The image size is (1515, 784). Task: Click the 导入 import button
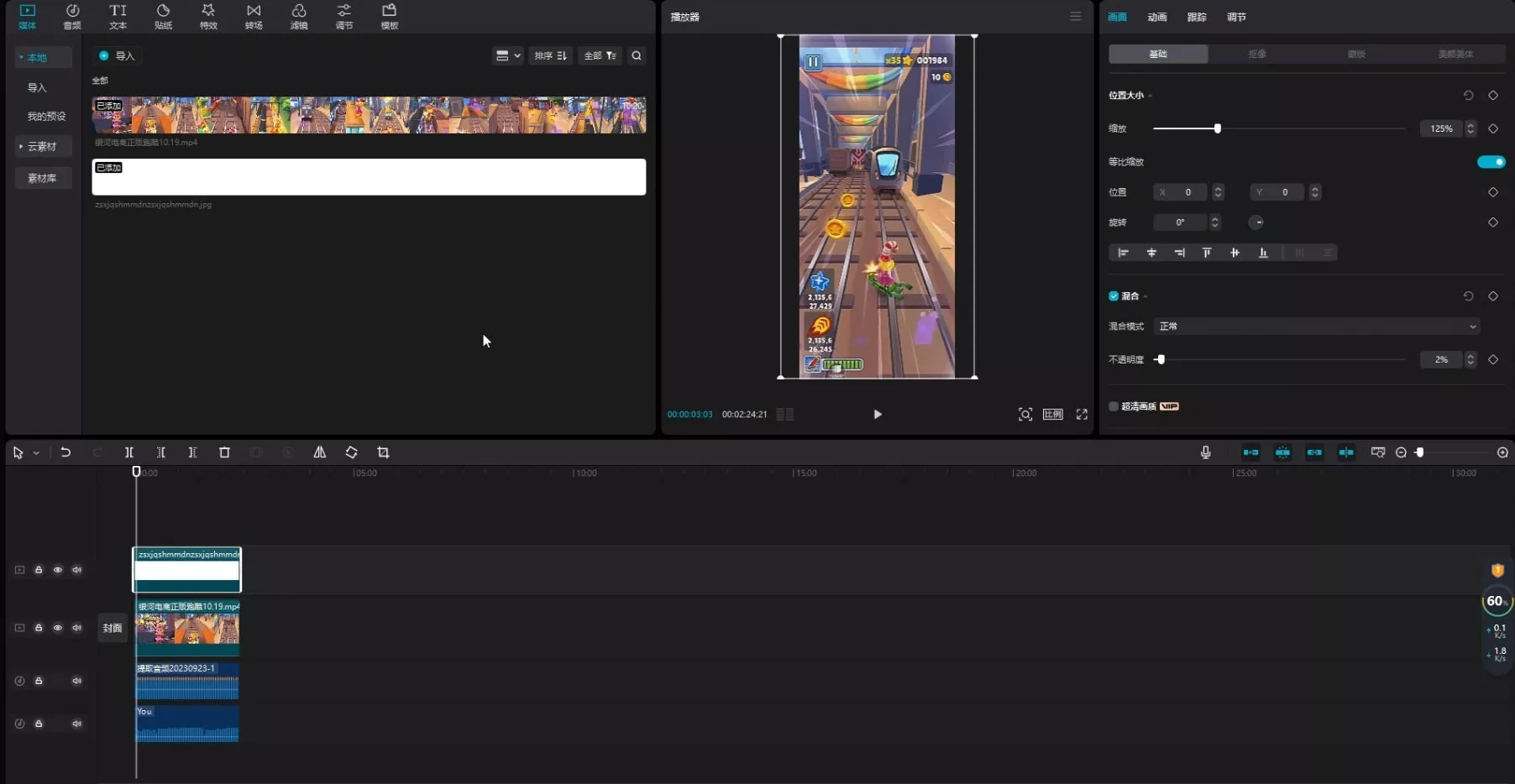[117, 56]
